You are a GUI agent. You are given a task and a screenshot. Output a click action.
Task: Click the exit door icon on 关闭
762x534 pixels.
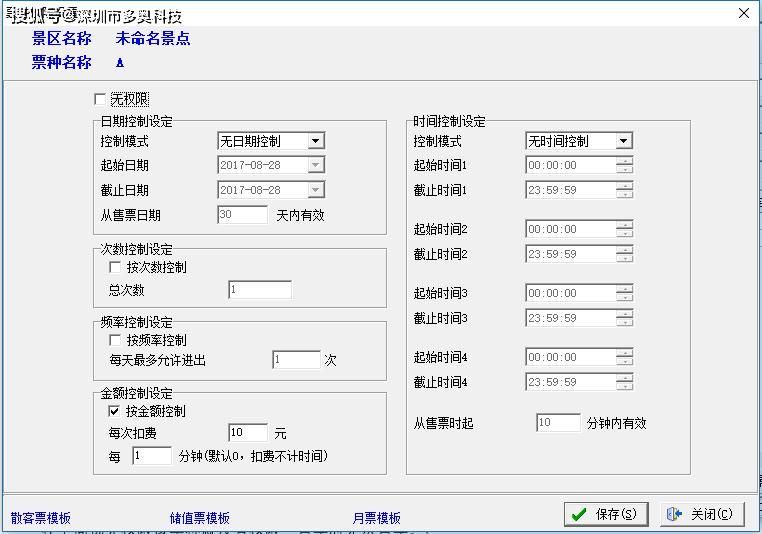pos(674,514)
